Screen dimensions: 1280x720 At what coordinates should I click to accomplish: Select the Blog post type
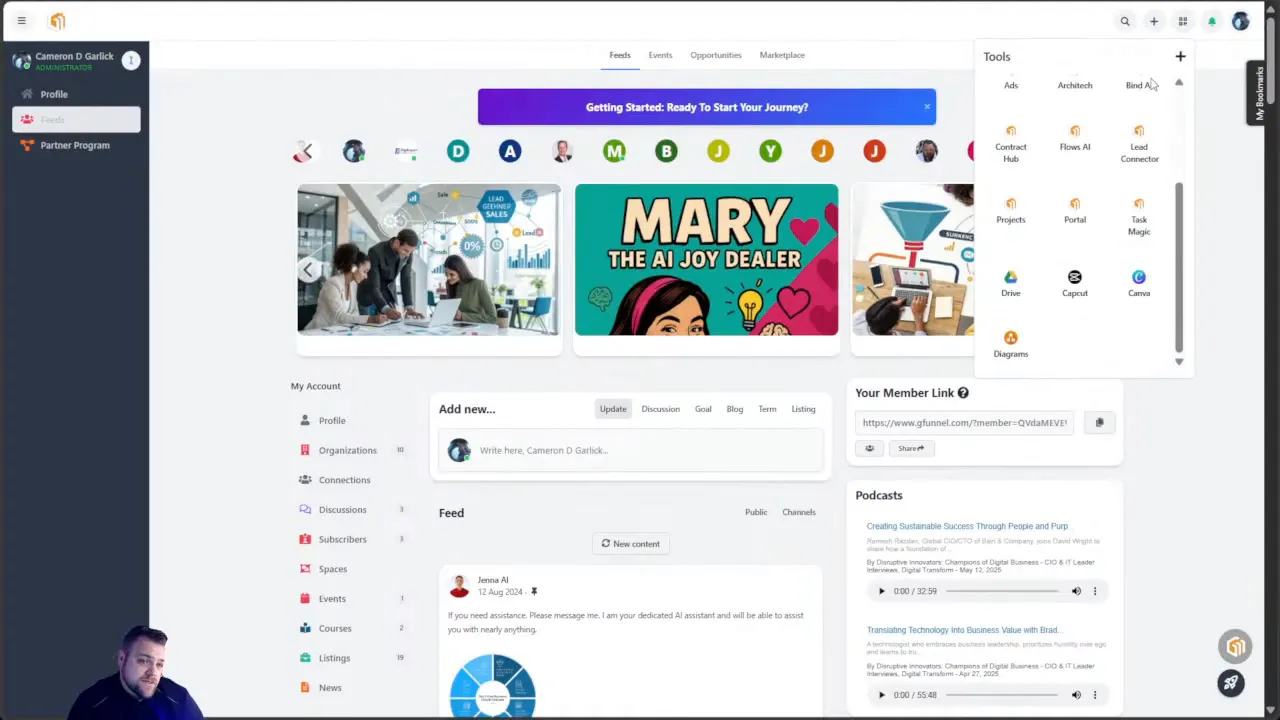[735, 409]
